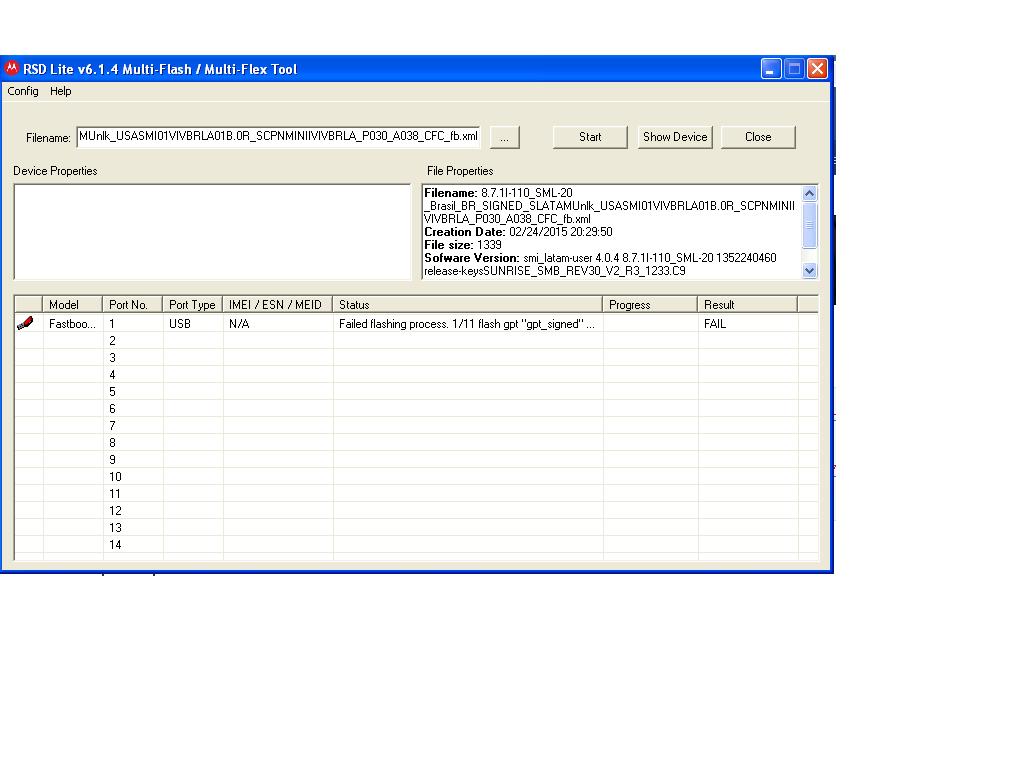Close the RSD Lite window with red X
The height and width of the screenshot is (768, 1024).
click(818, 69)
